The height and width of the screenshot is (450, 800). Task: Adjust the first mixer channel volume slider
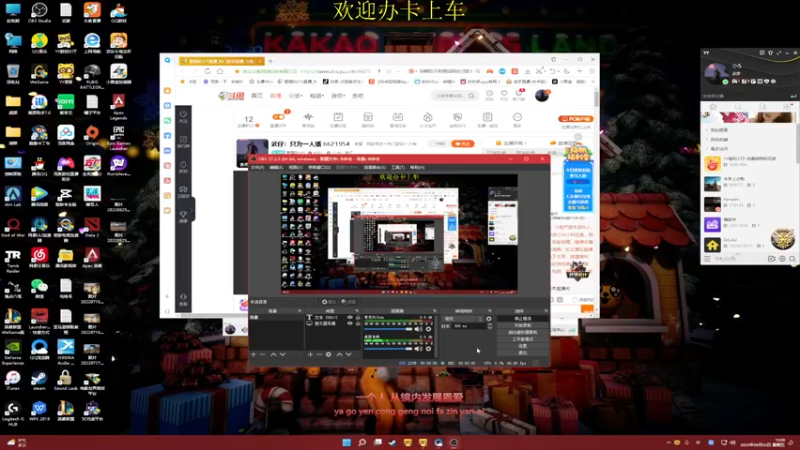point(388,329)
